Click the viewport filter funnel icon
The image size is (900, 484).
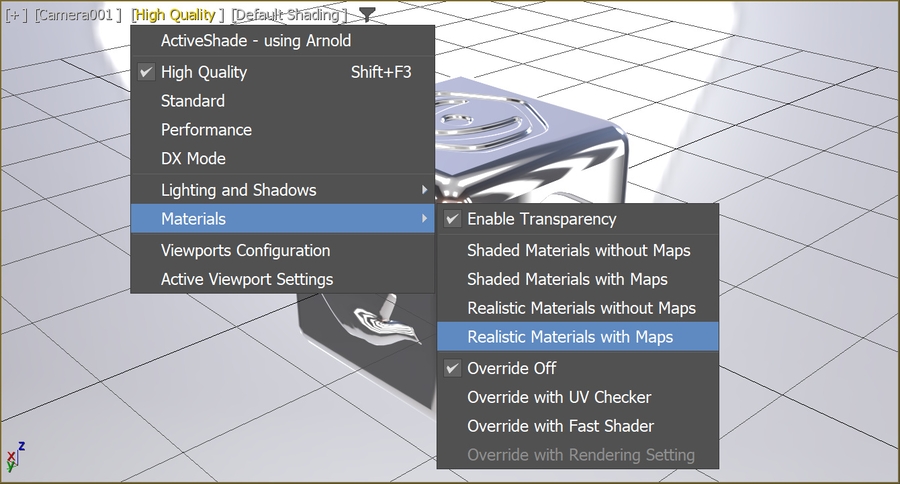(368, 14)
